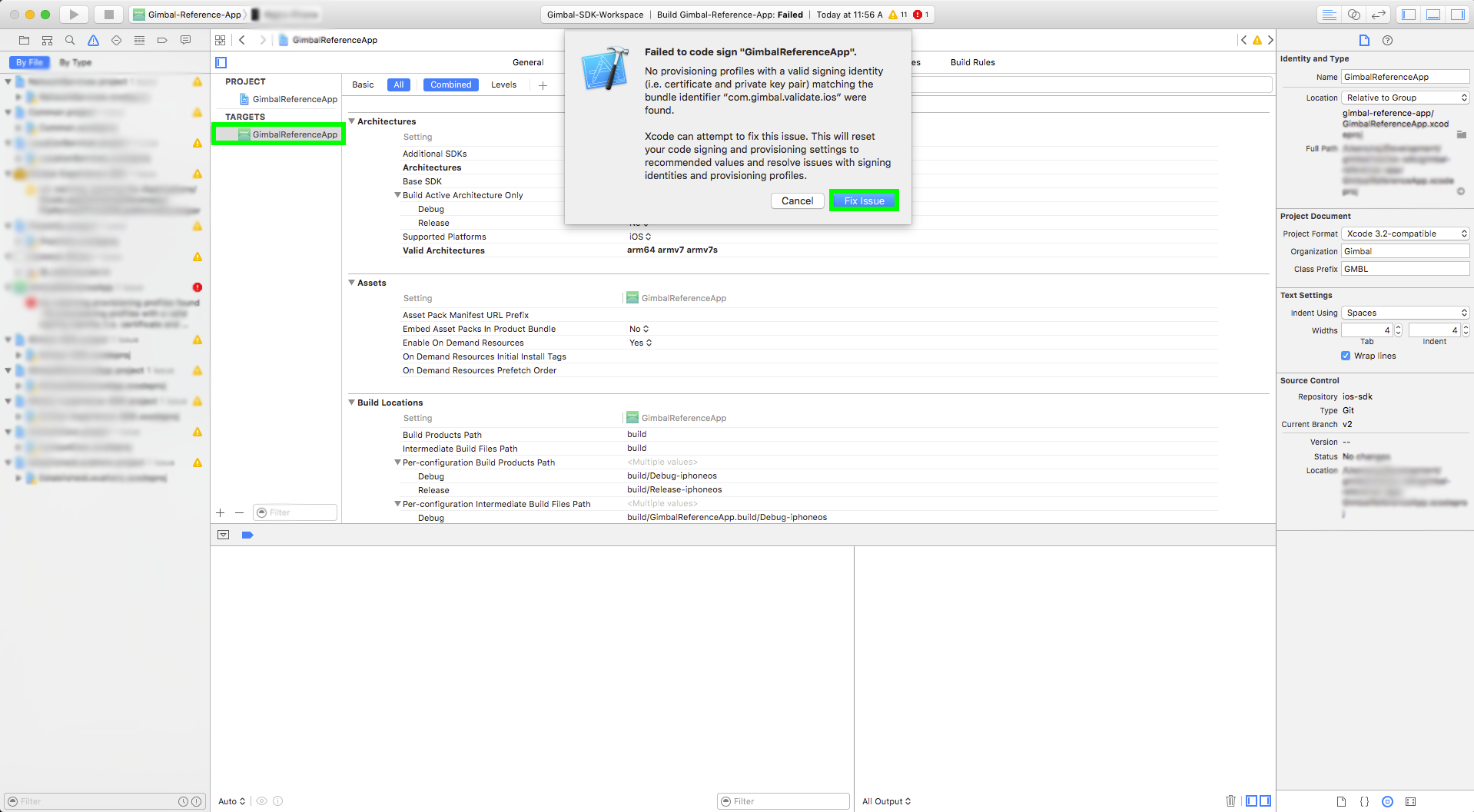Screen dimensions: 1474x812
Task: Open the Auto variables scope dropdown
Action: click(232, 801)
